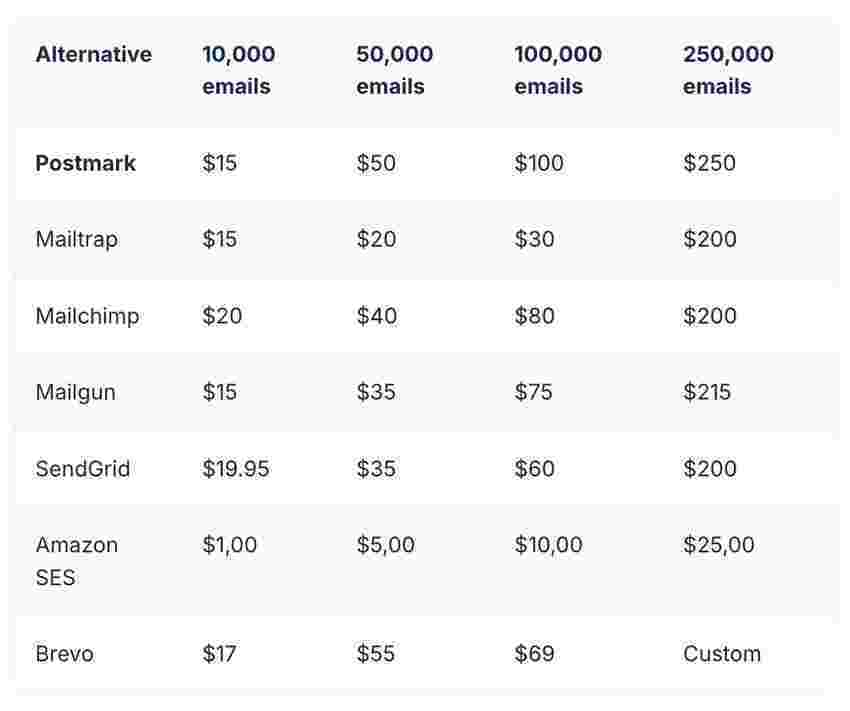The image size is (850, 711).
Task: Click the Alternative column header
Action: point(93,55)
